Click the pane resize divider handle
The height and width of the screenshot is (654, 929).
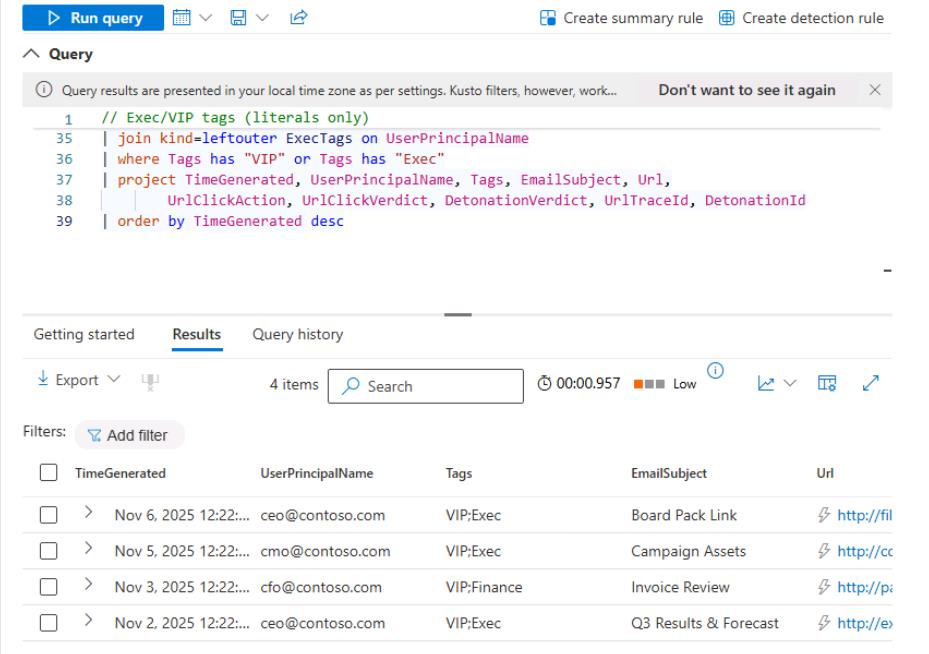pyautogui.click(x=458, y=315)
